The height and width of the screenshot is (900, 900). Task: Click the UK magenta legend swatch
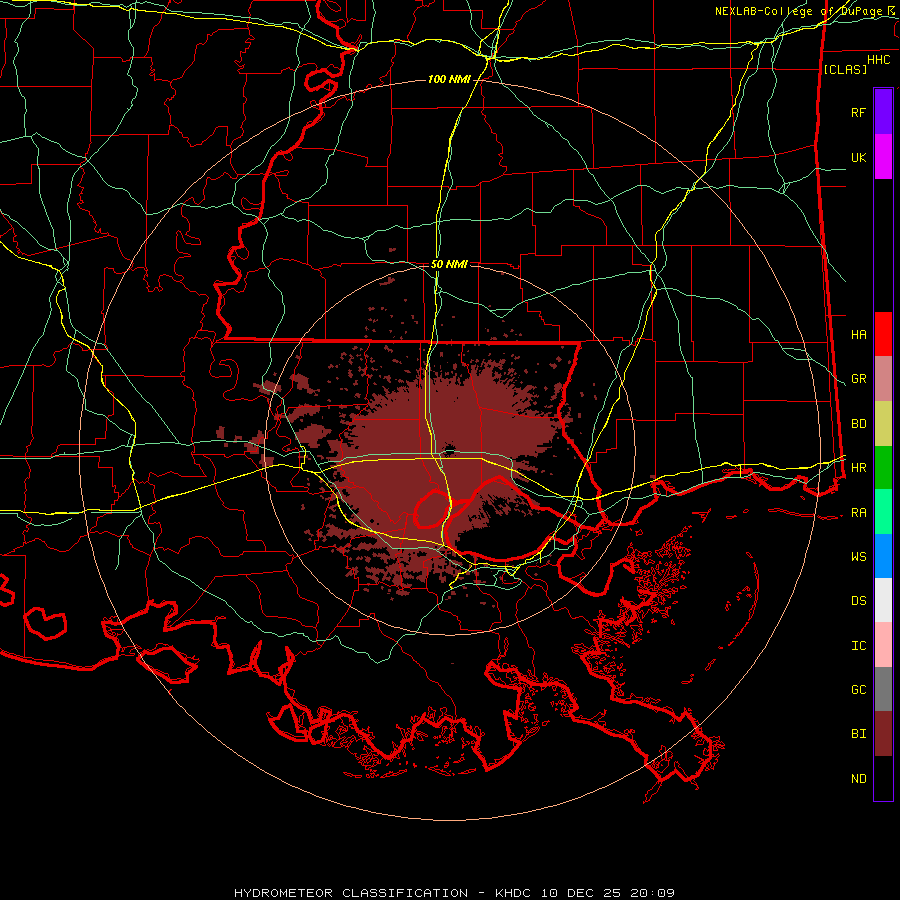pos(883,157)
